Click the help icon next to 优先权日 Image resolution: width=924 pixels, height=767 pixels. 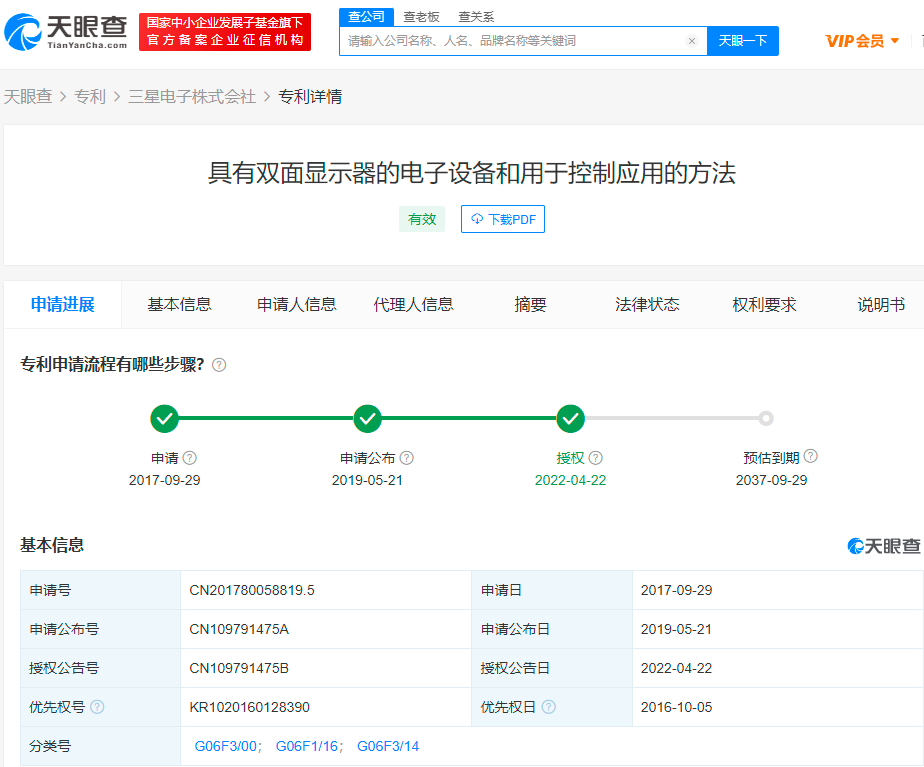point(548,707)
